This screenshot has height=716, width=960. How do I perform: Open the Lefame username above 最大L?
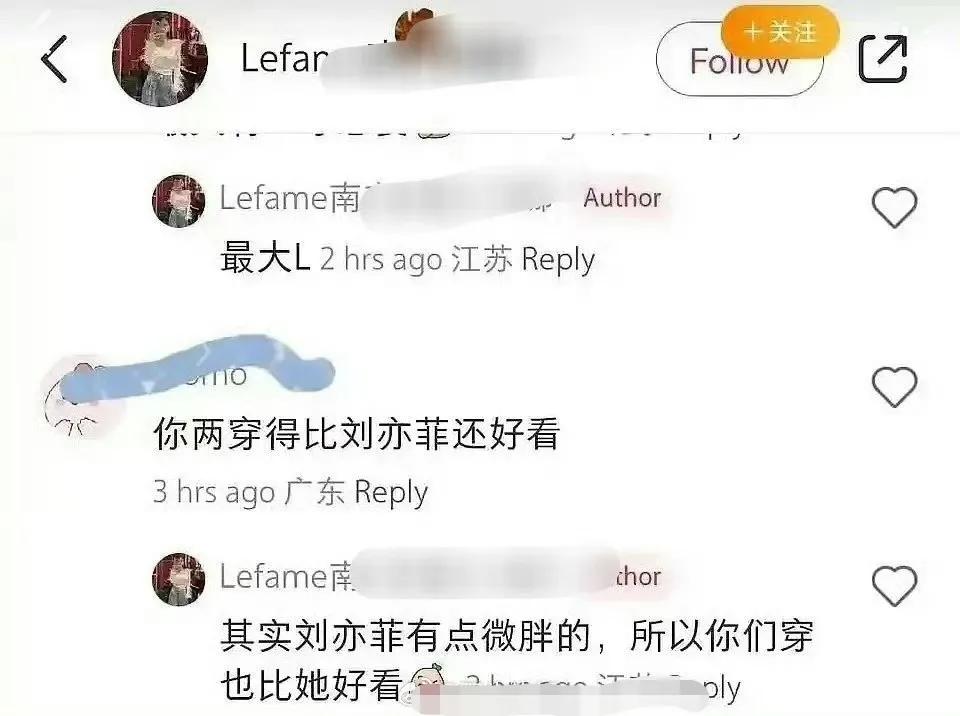(x=291, y=198)
